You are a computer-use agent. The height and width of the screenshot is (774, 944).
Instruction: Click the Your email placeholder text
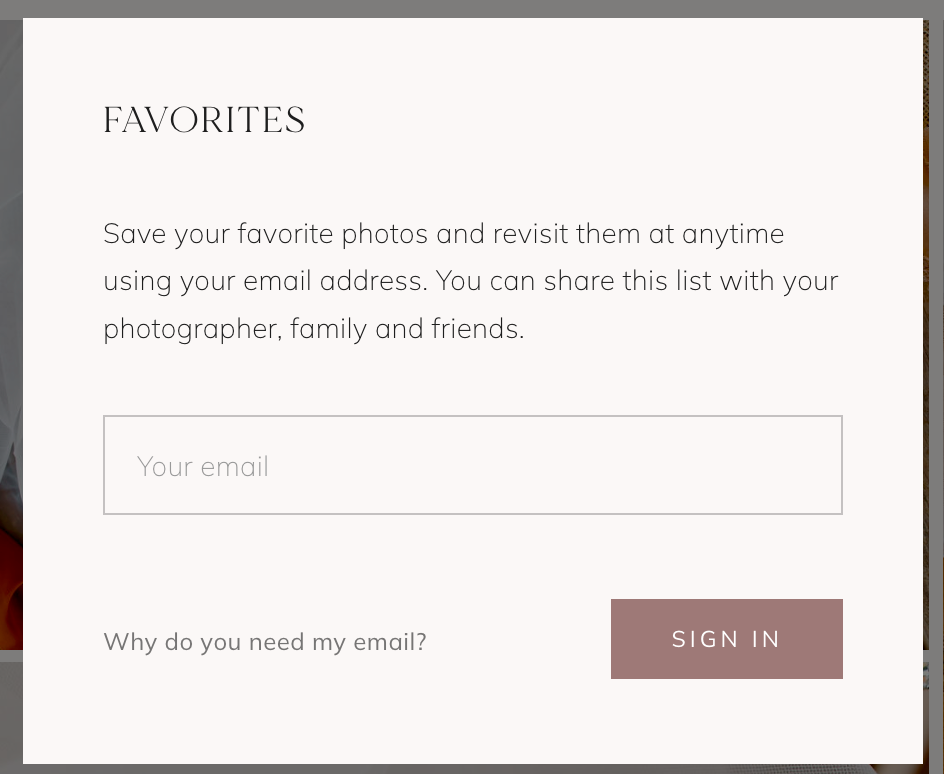coord(203,466)
